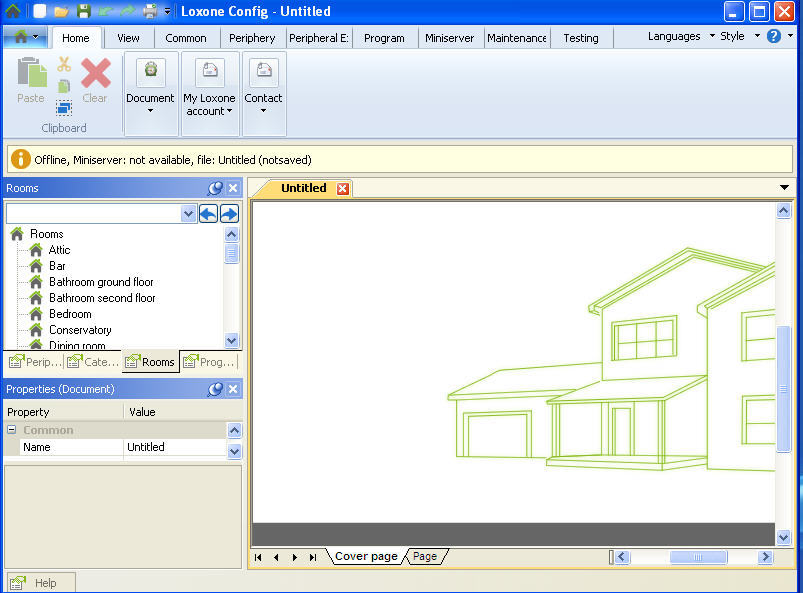Click the pin icon on the Rooms panel
The width and height of the screenshot is (803, 593).
pos(214,188)
